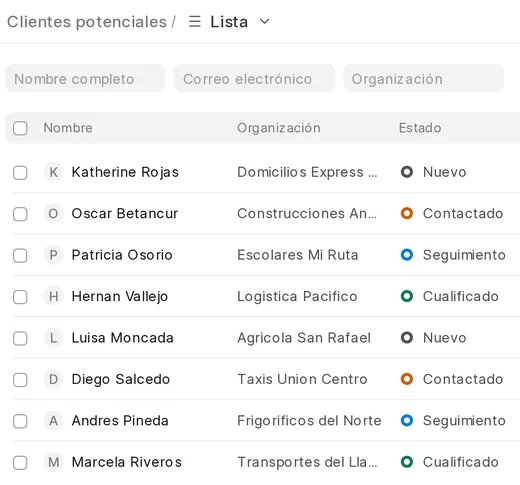This screenshot has height=485, width=520.
Task: Select the Andres Pineda row checkbox
Action: [x=20, y=421]
